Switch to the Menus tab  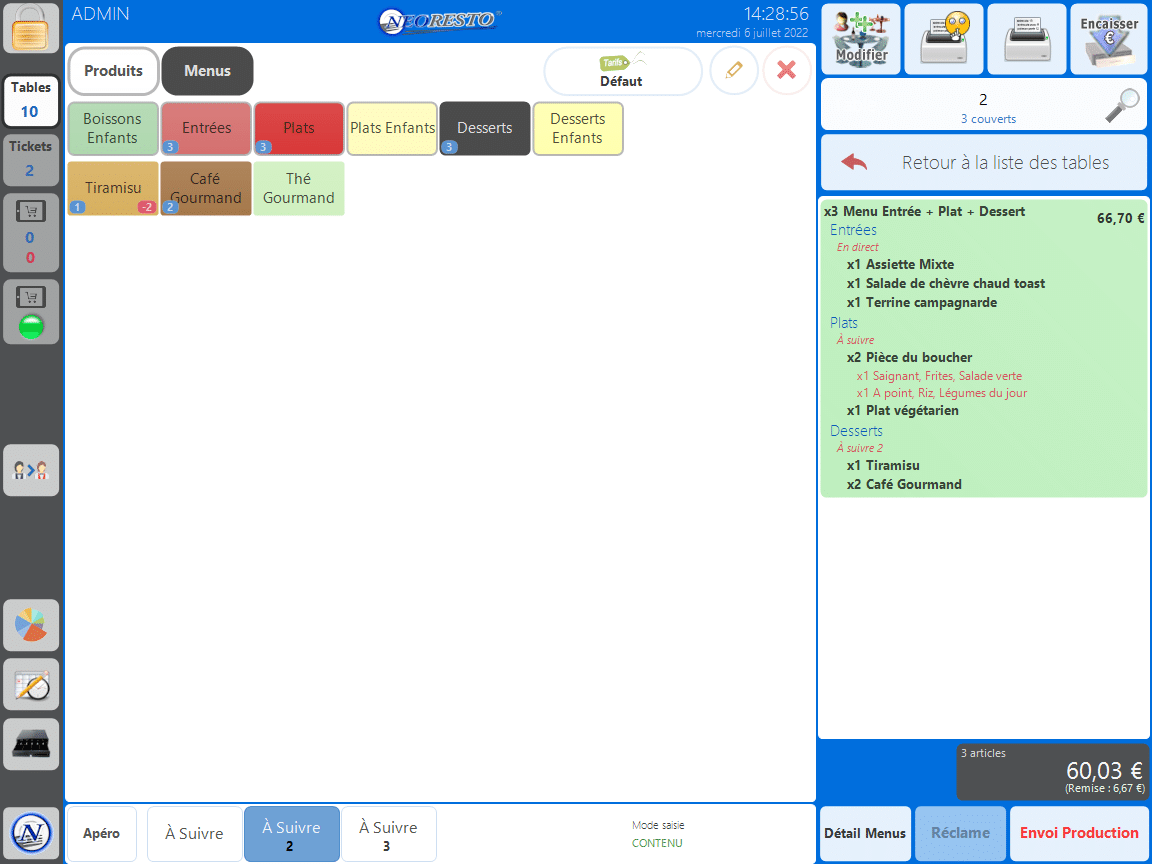coord(207,71)
